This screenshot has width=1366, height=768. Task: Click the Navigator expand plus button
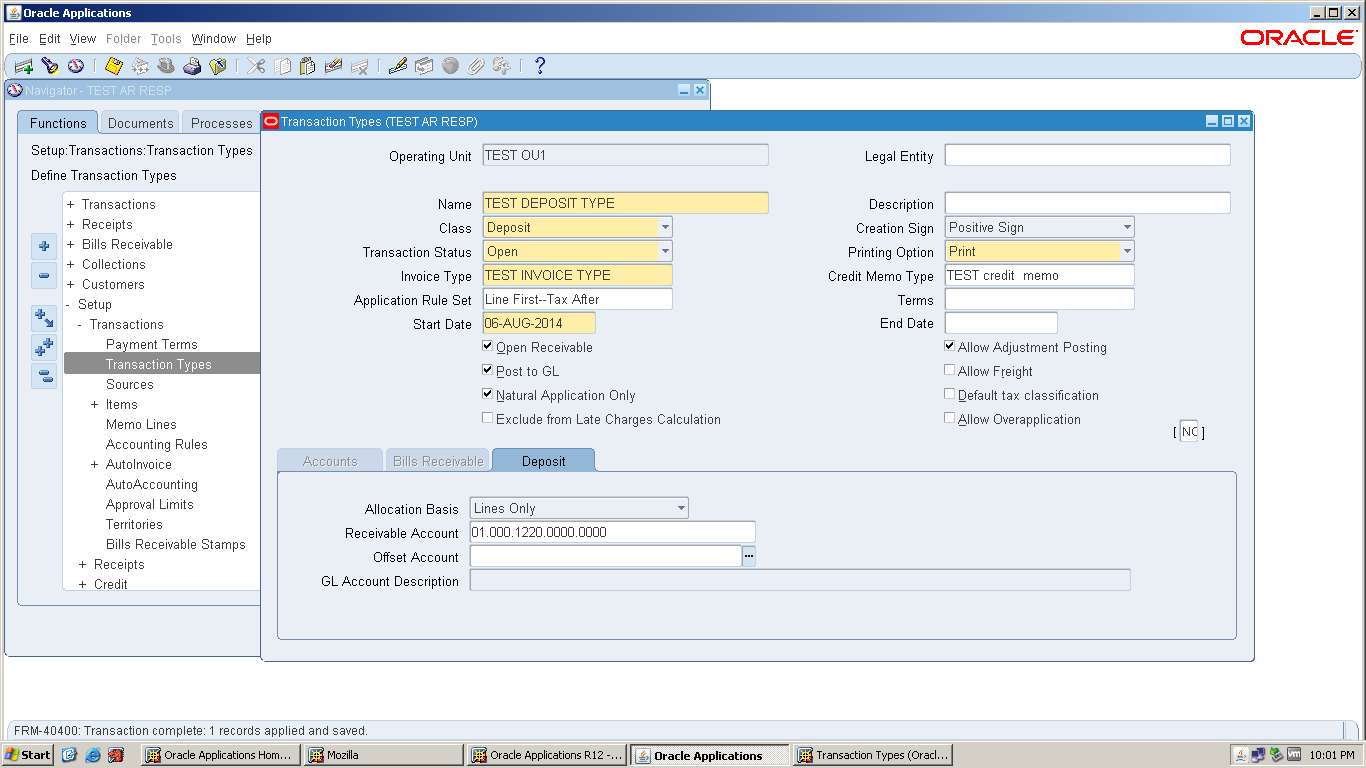click(44, 246)
